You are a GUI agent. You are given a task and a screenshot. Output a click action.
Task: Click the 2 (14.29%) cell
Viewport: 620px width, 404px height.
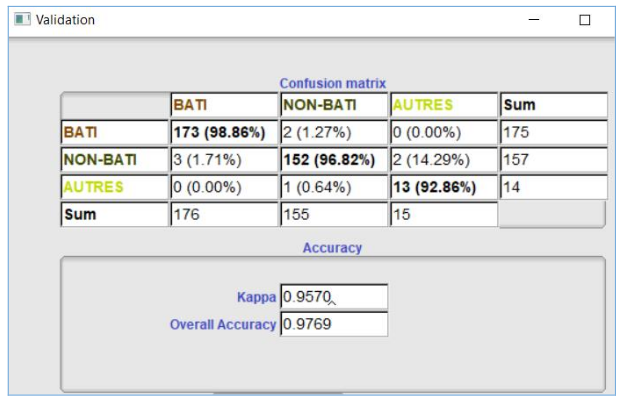coord(443,160)
